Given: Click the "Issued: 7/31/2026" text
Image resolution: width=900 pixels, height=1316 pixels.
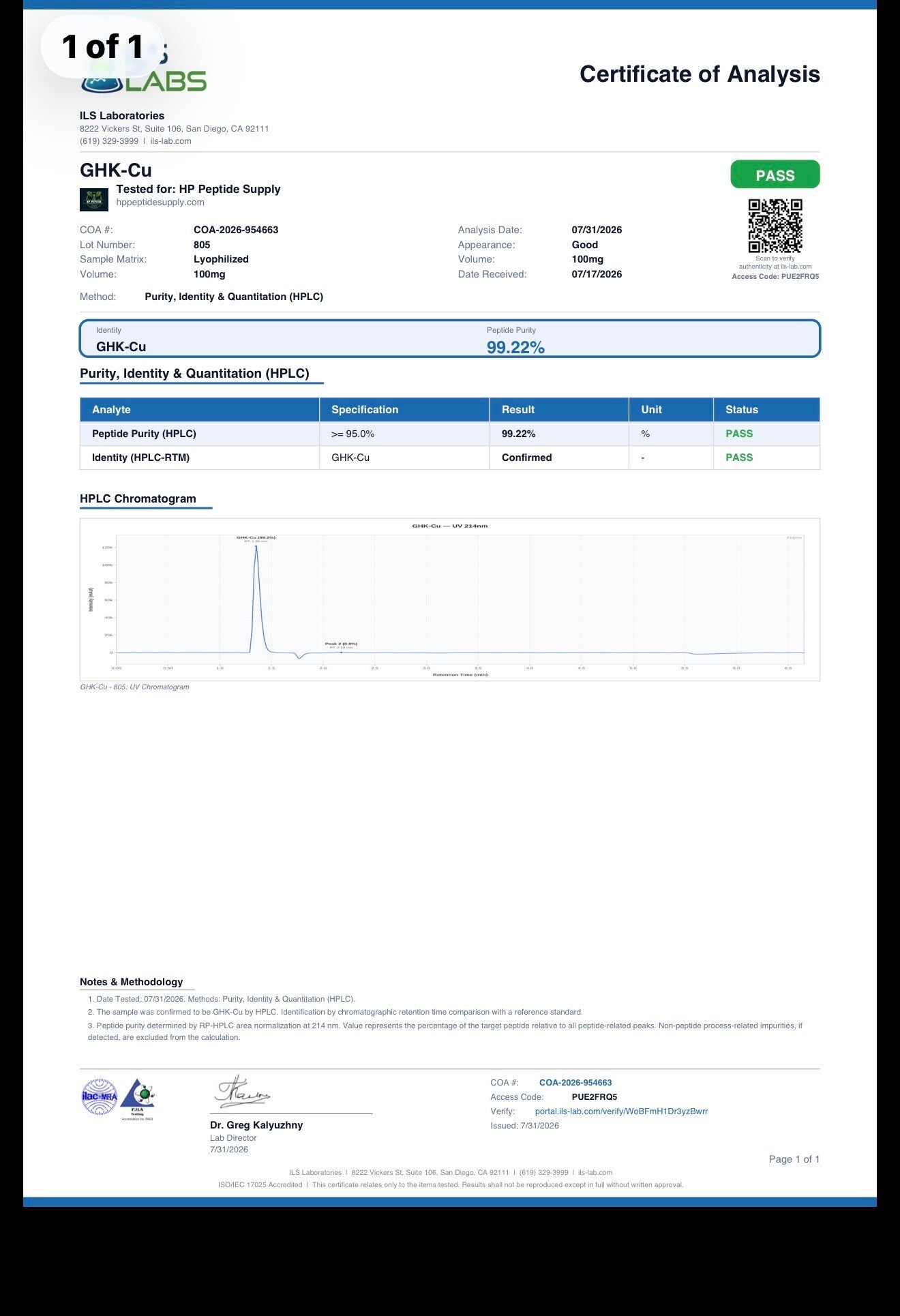Looking at the screenshot, I should [x=524, y=1126].
